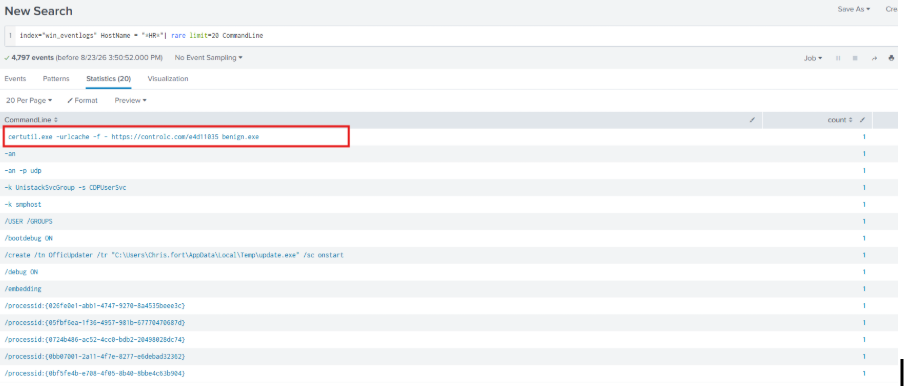Click count value for certutil.exe row

click(x=864, y=137)
